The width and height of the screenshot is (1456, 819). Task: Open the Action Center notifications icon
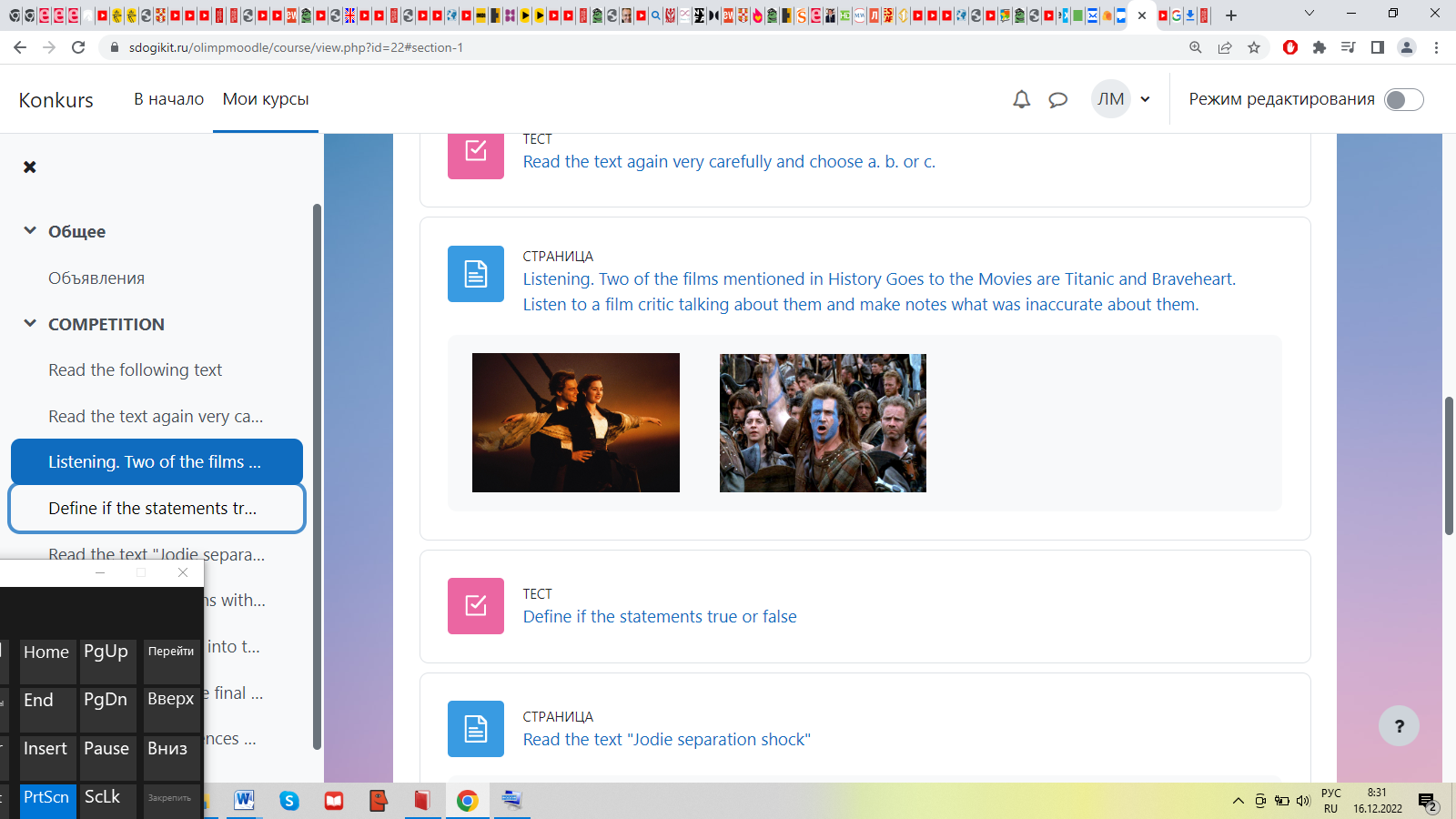pyautogui.click(x=1427, y=802)
